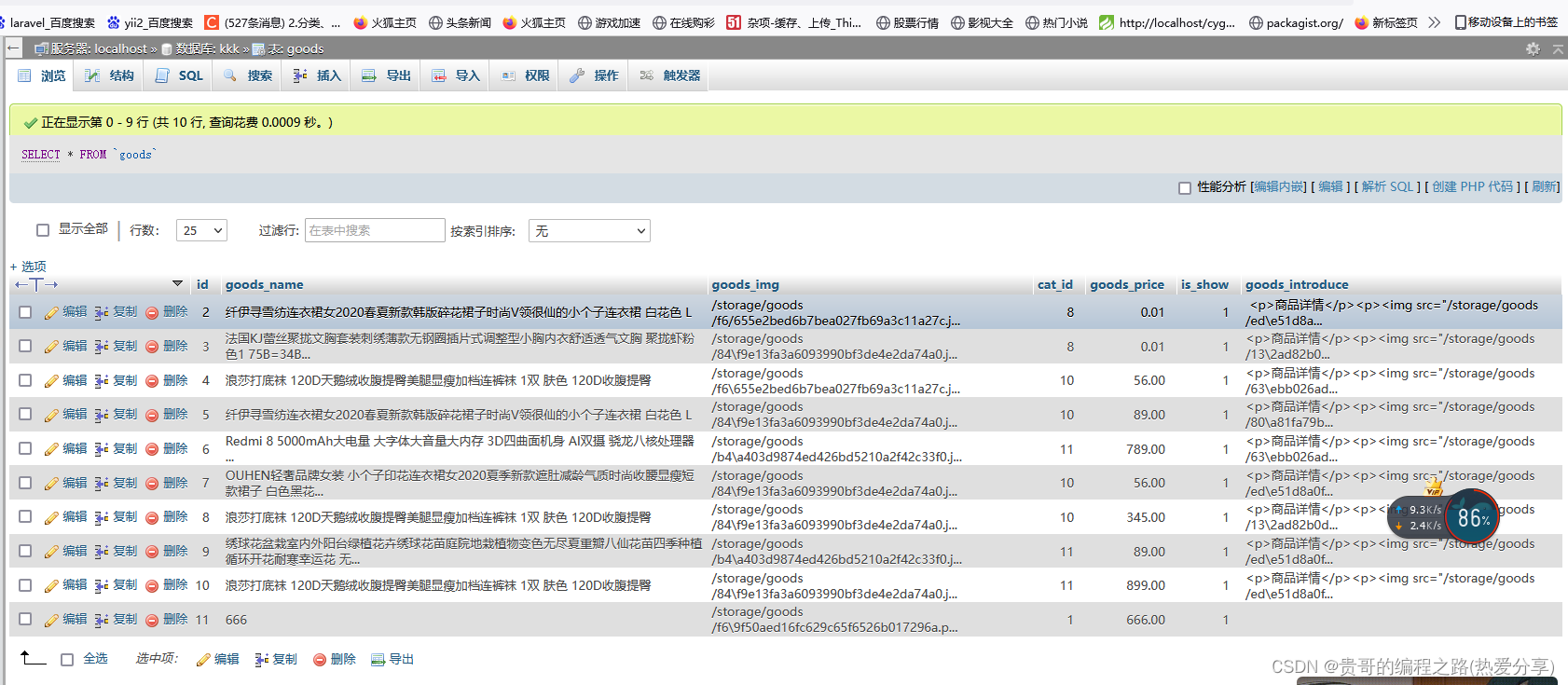Expand the column options arrow dropdown
The image size is (1568, 685).
[x=177, y=283]
